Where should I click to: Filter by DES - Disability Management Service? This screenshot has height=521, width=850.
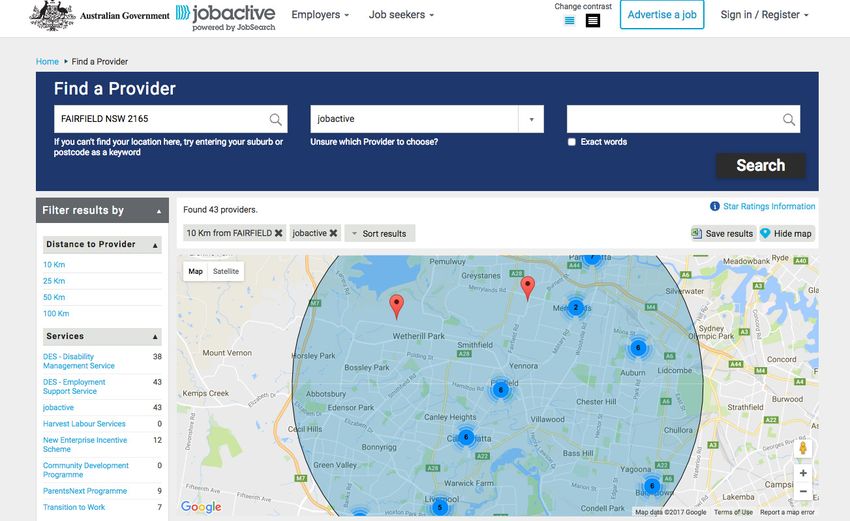(79, 361)
